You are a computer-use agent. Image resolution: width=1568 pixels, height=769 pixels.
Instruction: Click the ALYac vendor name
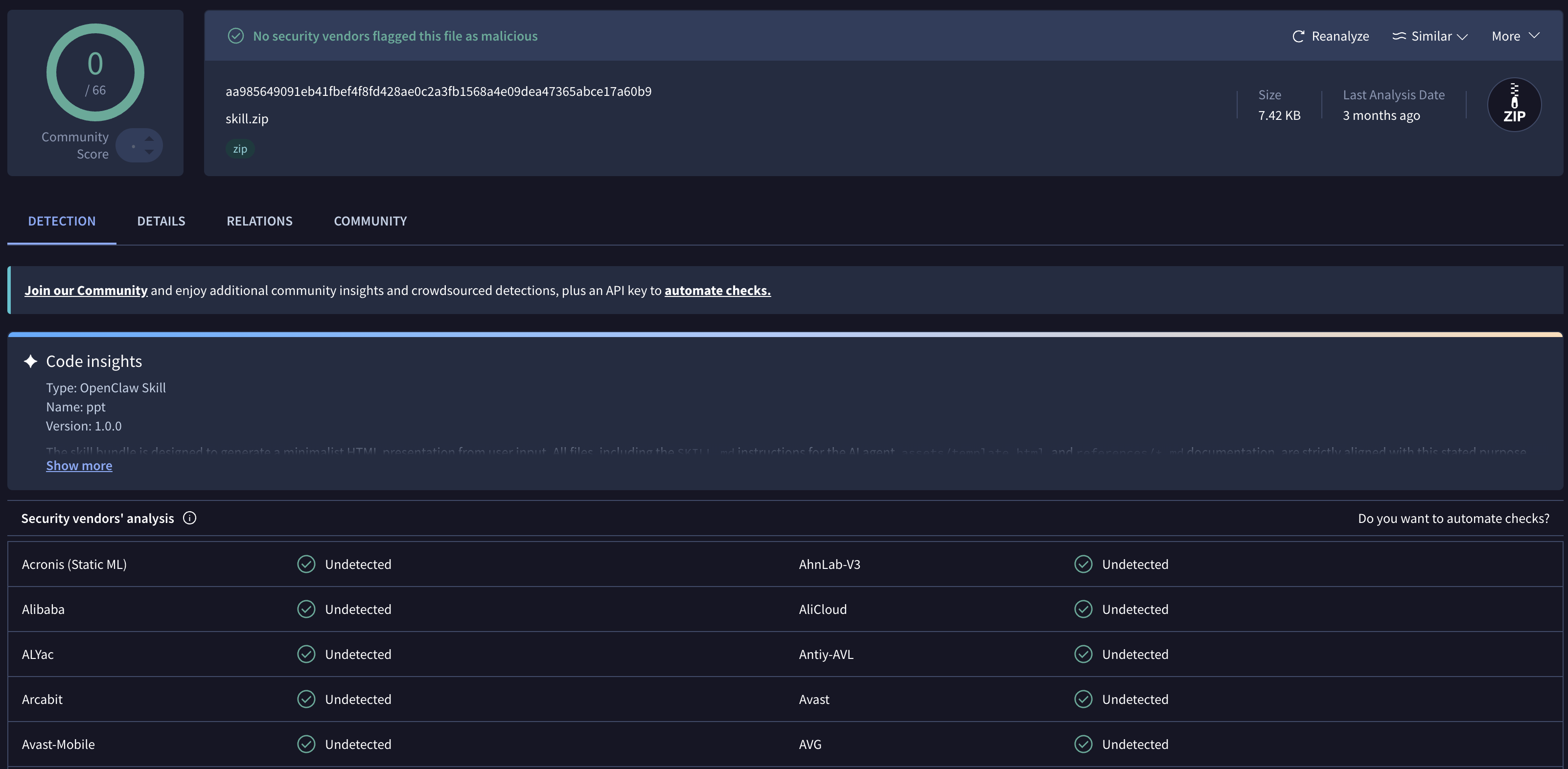tap(38, 654)
